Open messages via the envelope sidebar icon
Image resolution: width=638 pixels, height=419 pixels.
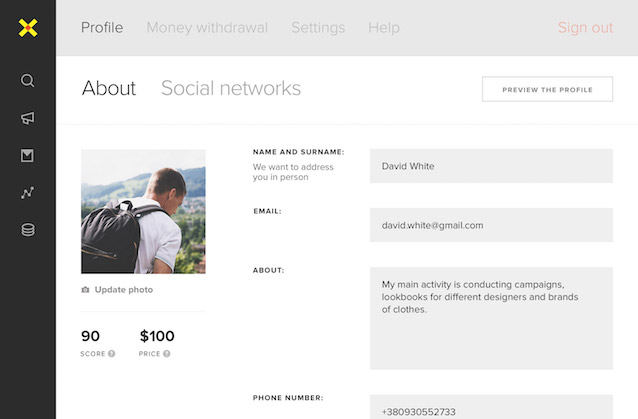coord(27,155)
